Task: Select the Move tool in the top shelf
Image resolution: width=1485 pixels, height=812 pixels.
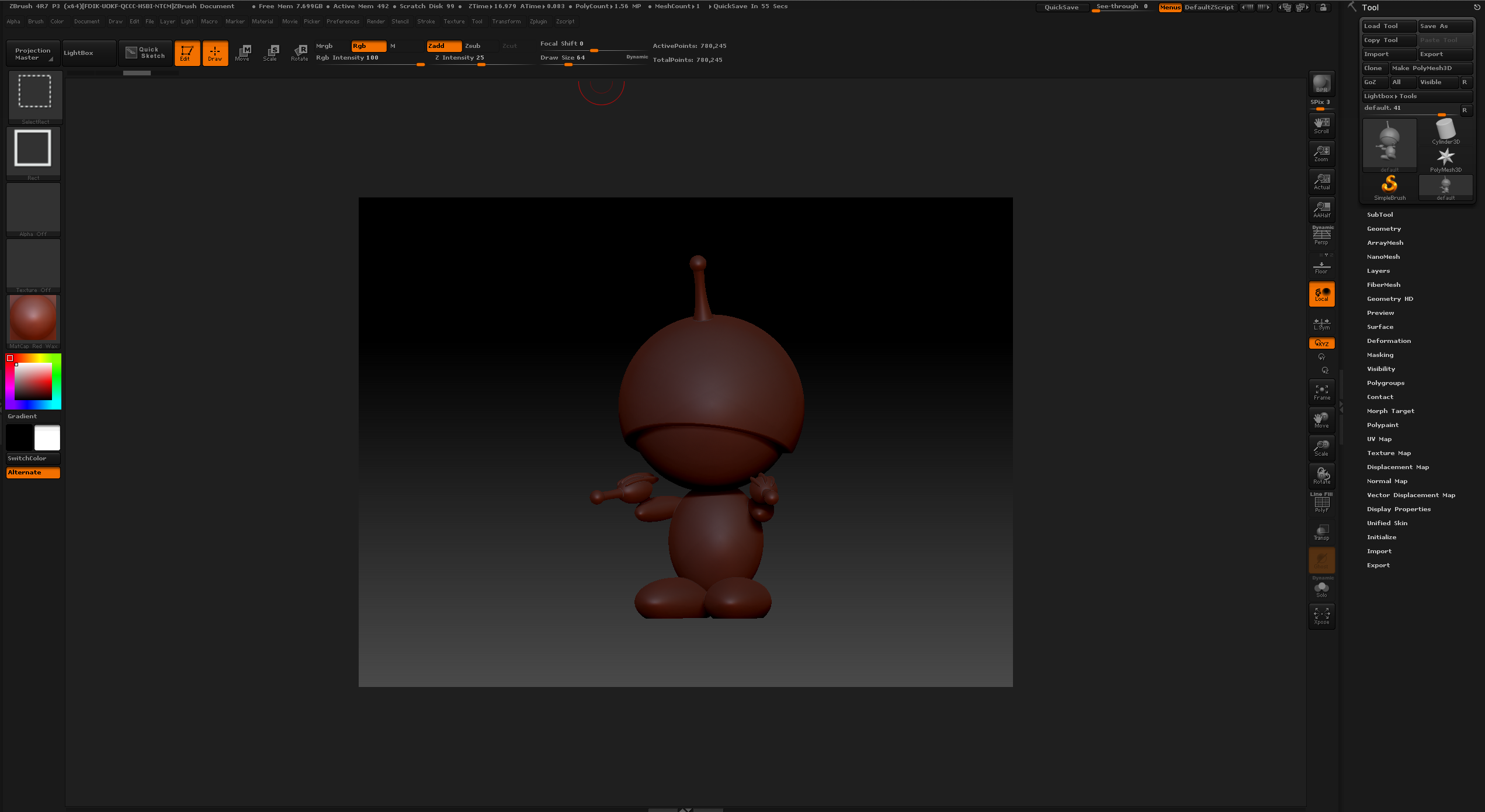Action: coord(242,53)
